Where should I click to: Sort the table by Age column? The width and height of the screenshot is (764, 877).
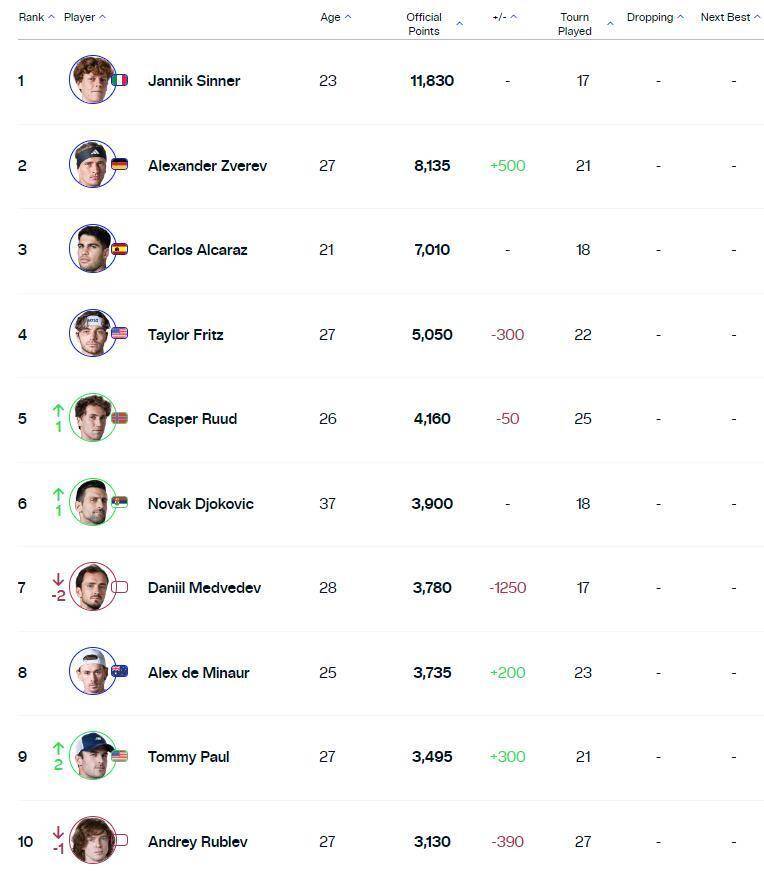coord(335,17)
